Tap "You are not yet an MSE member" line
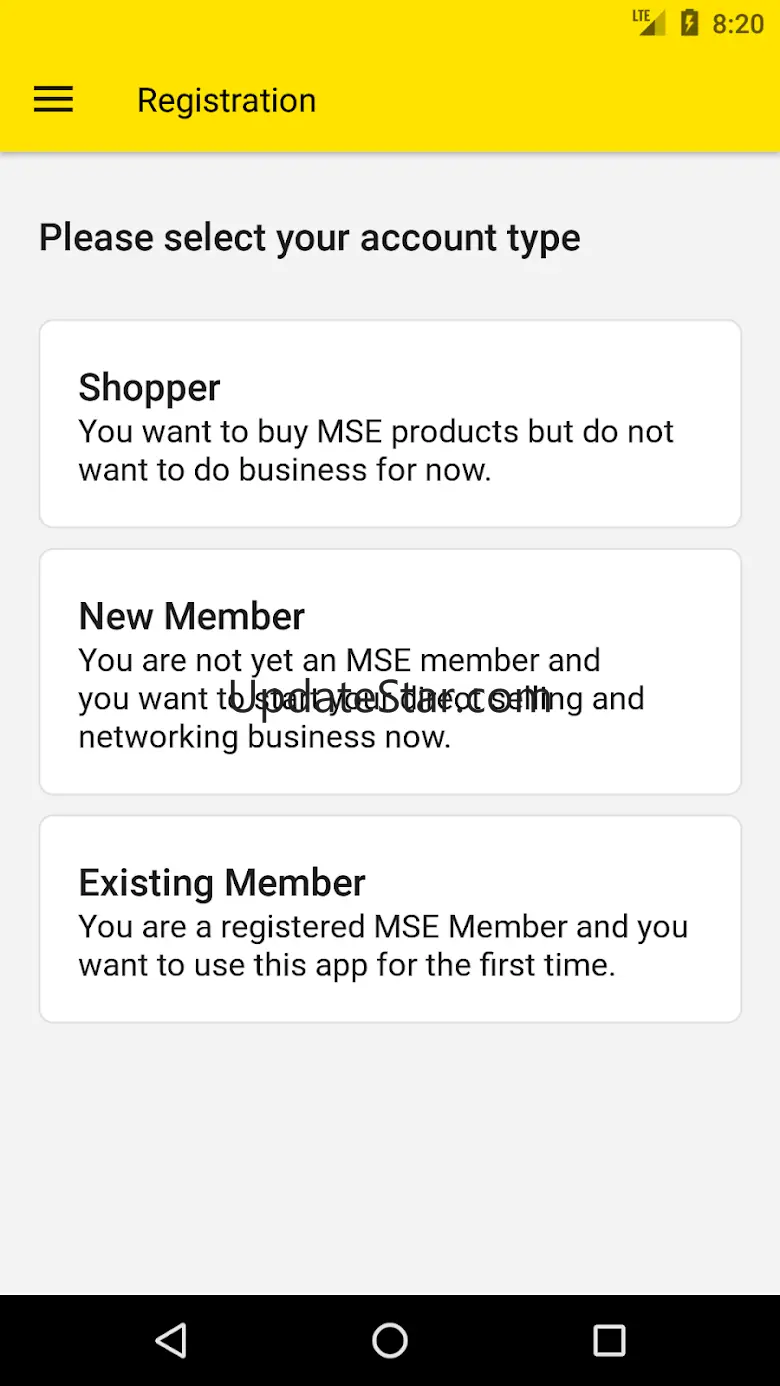This screenshot has height=1386, width=780. click(x=339, y=660)
